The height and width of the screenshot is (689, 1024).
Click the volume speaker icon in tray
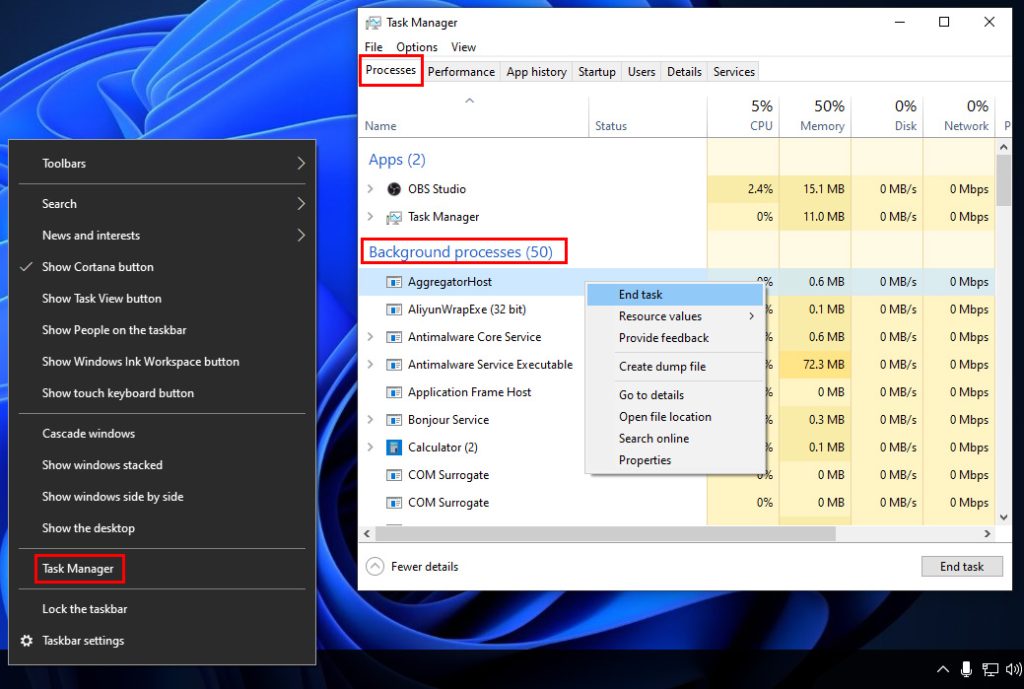(x=1014, y=669)
